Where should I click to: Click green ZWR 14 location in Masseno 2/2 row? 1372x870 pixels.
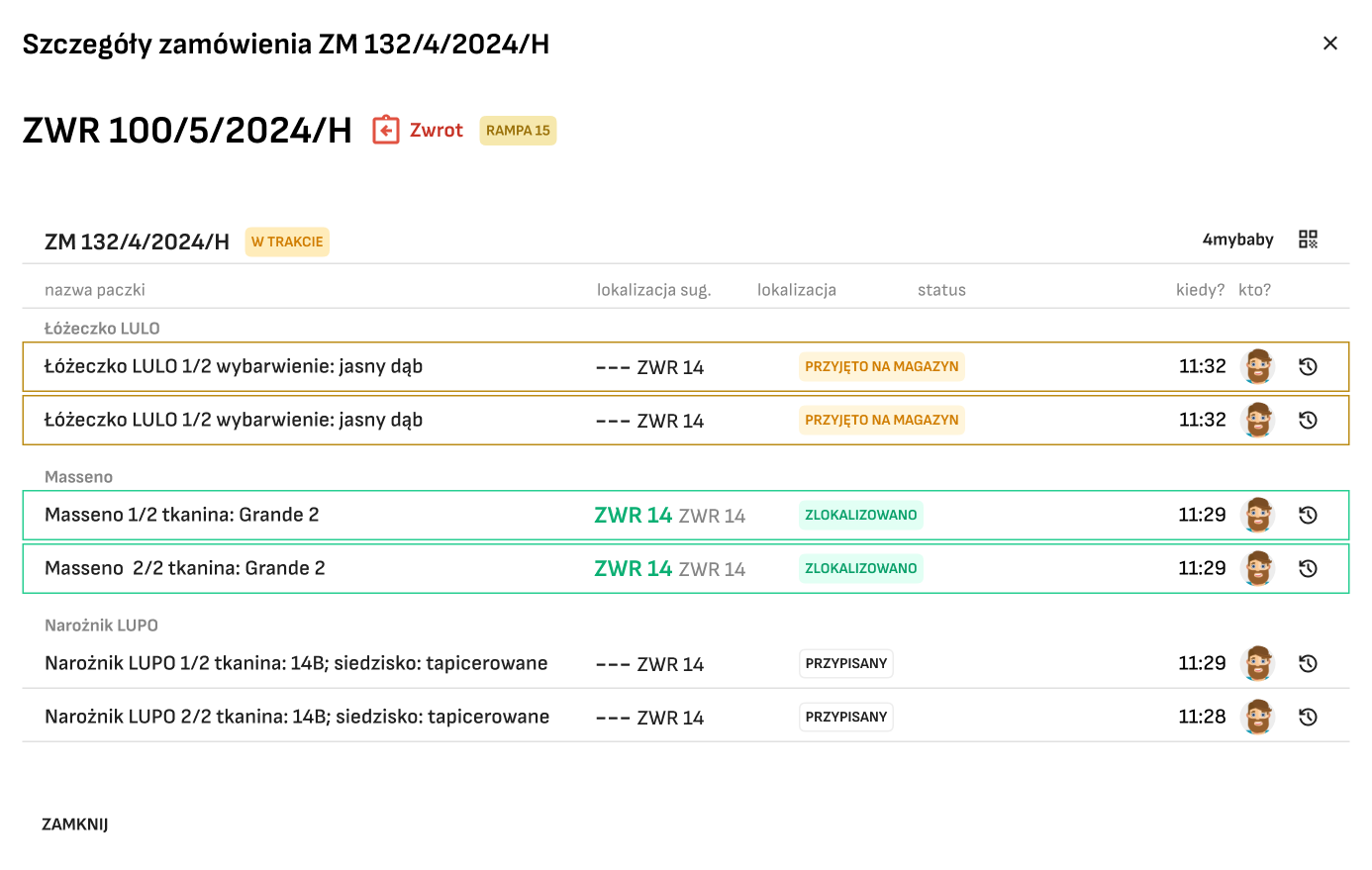pos(634,568)
